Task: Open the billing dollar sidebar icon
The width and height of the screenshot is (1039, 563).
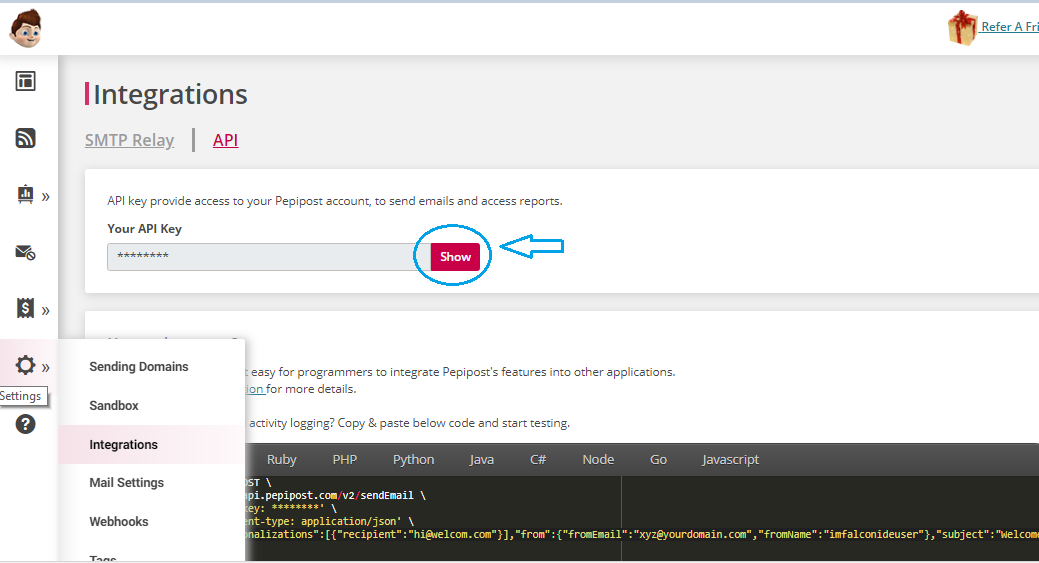Action: pos(25,308)
